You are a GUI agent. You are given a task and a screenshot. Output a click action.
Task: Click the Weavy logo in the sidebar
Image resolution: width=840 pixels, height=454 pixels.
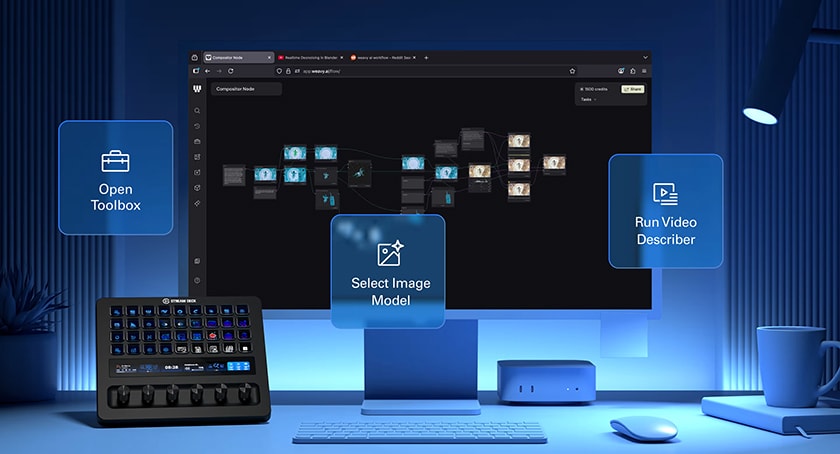click(197, 89)
